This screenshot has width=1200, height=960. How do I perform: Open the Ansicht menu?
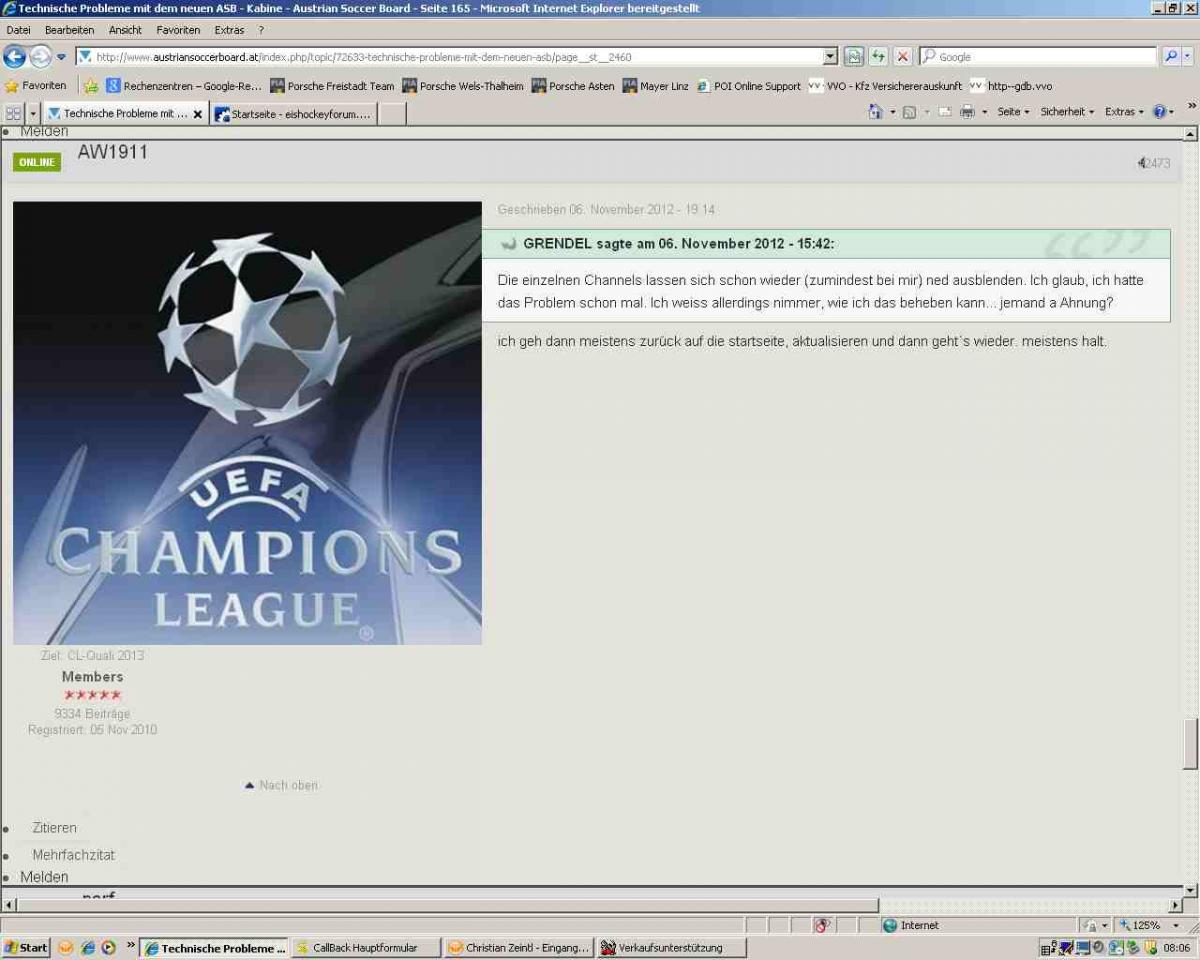click(125, 30)
